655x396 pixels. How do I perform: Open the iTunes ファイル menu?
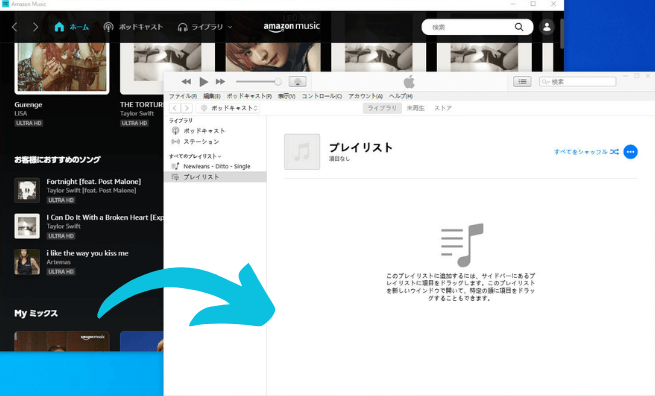[x=183, y=96]
